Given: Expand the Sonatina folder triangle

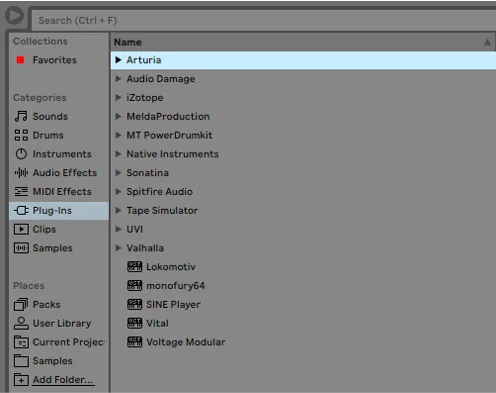Looking at the screenshot, I should coord(118,173).
